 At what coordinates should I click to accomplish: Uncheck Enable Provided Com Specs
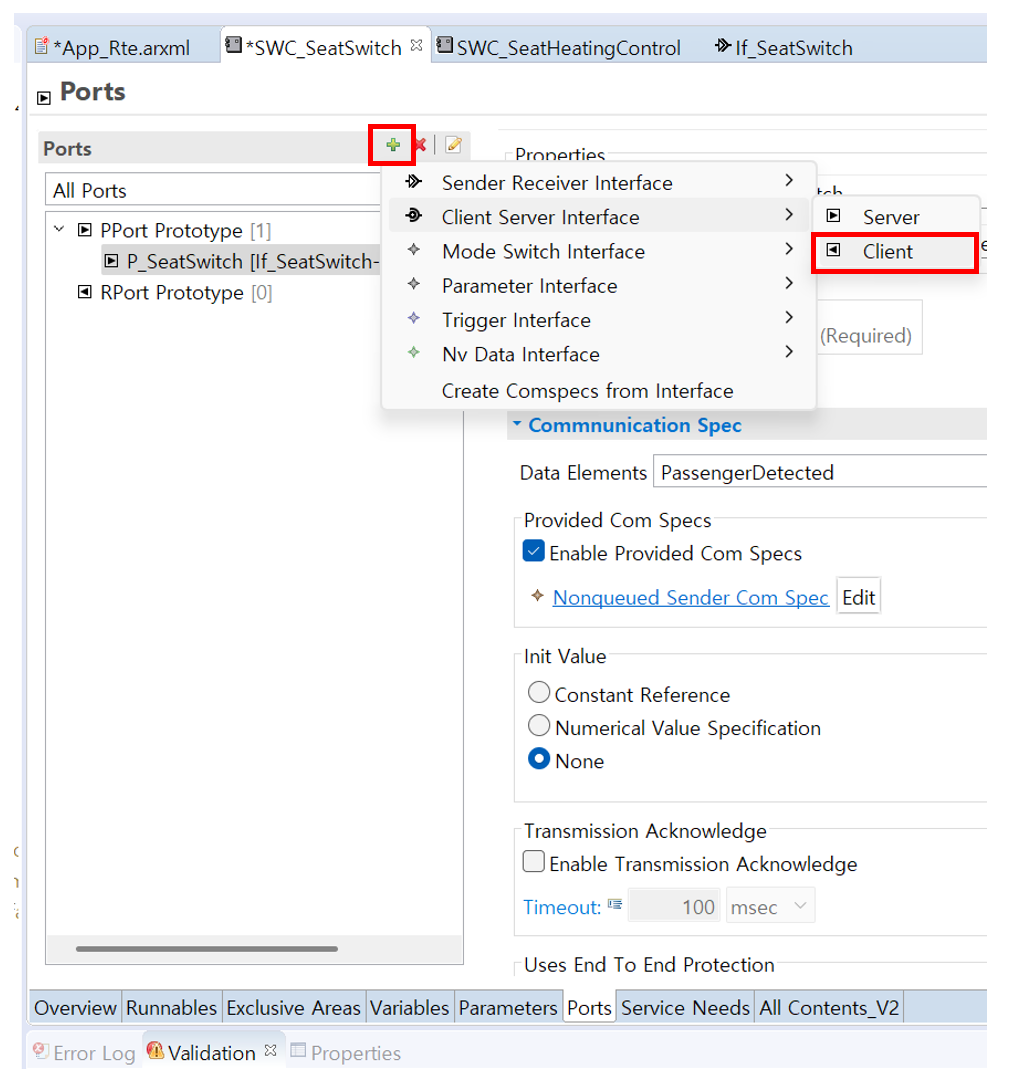click(x=533, y=552)
